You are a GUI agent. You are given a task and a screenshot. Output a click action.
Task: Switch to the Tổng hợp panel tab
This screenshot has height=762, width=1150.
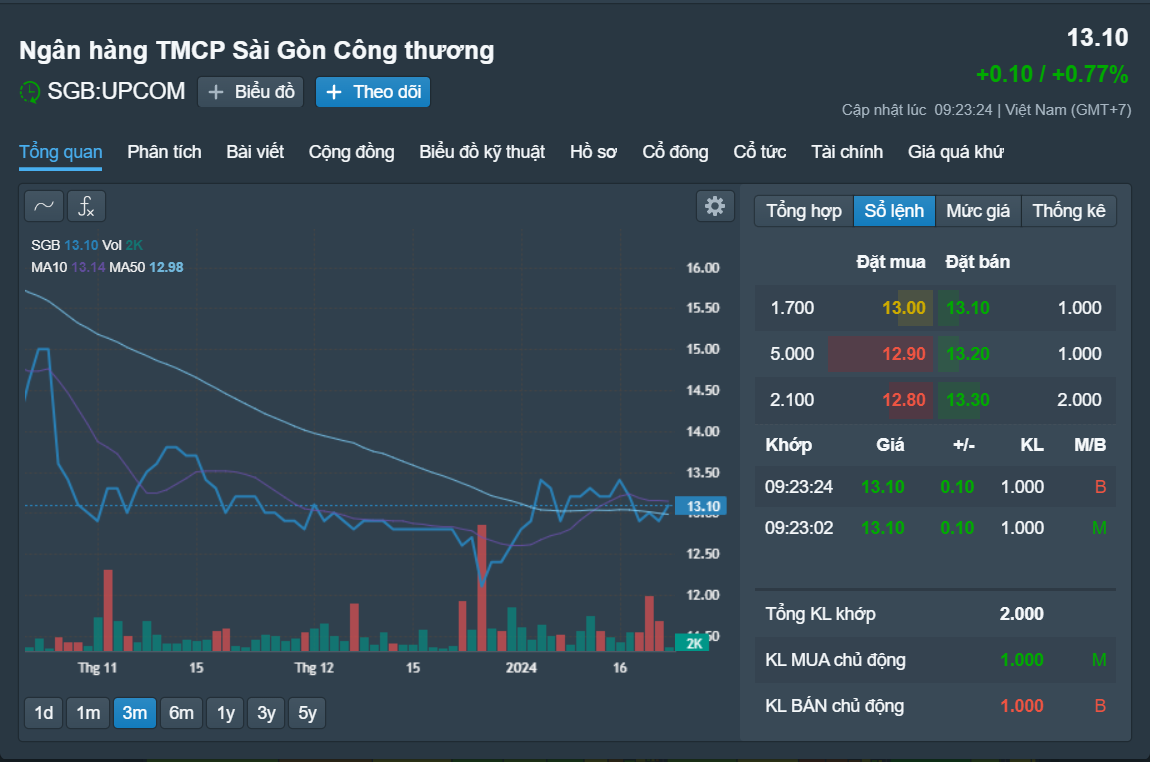click(804, 211)
